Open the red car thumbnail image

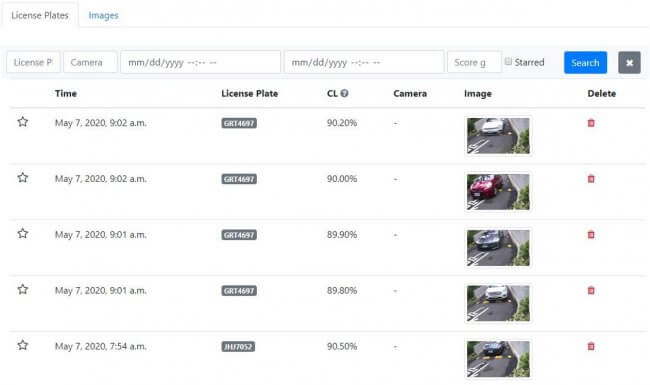[x=498, y=192]
